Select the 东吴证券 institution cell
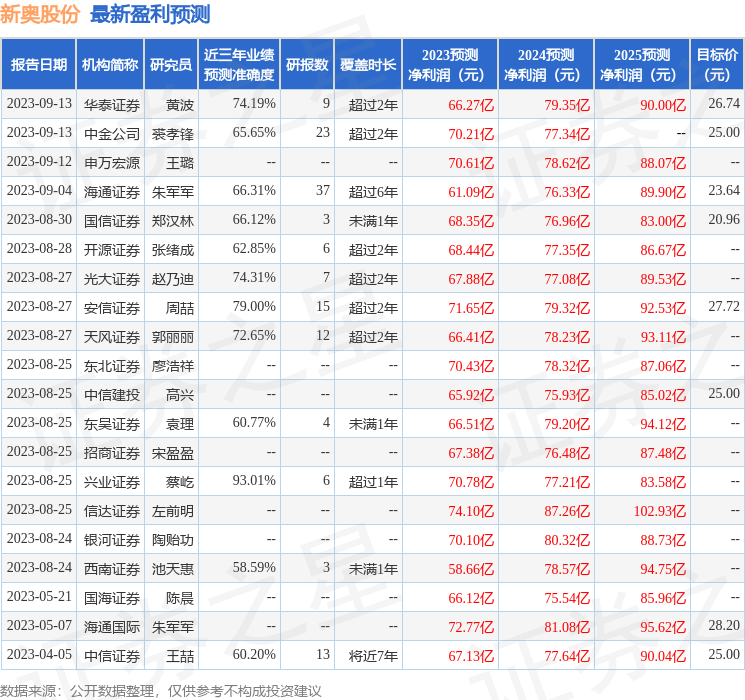The width and height of the screenshot is (745, 700). click(x=112, y=423)
